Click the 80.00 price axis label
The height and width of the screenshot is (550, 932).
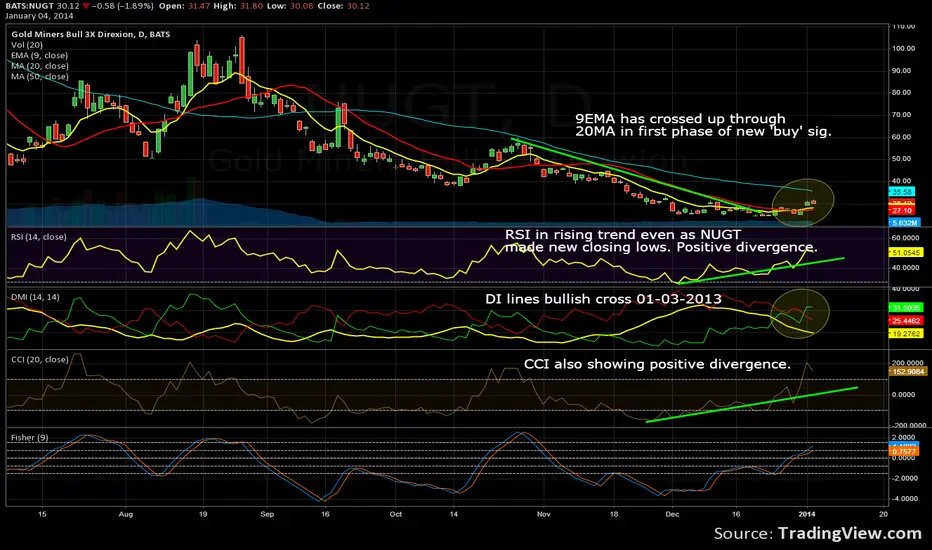[x=901, y=93]
